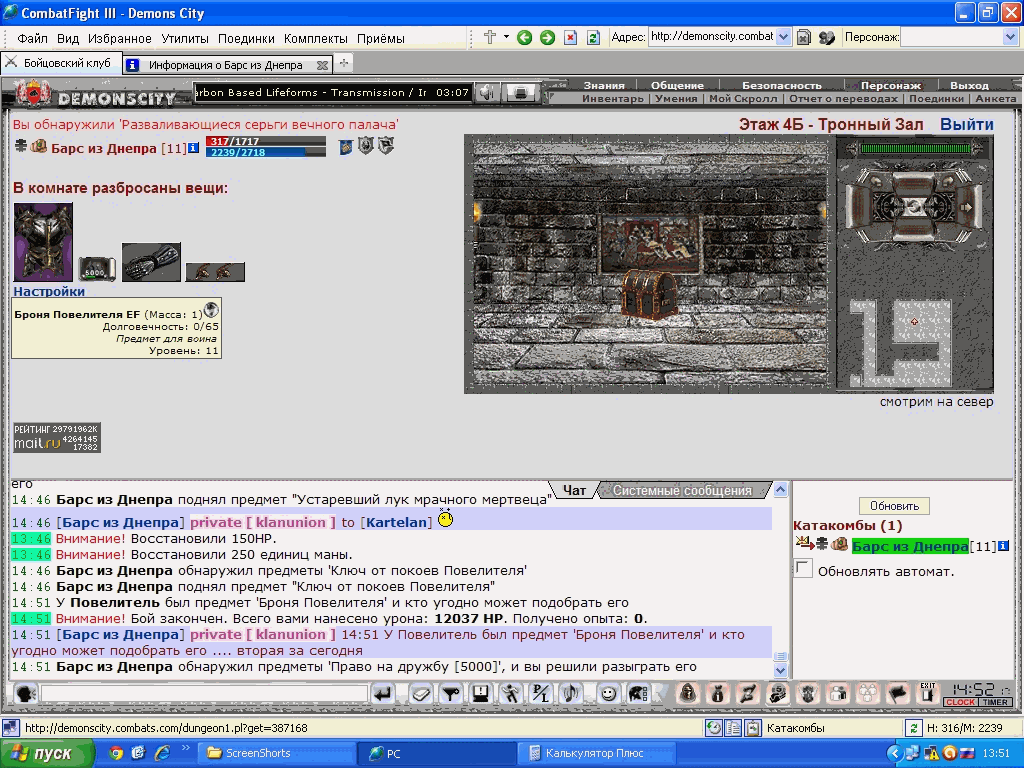Toggle the Обновлять автомат checkbox
The image size is (1024, 768).
tap(803, 569)
